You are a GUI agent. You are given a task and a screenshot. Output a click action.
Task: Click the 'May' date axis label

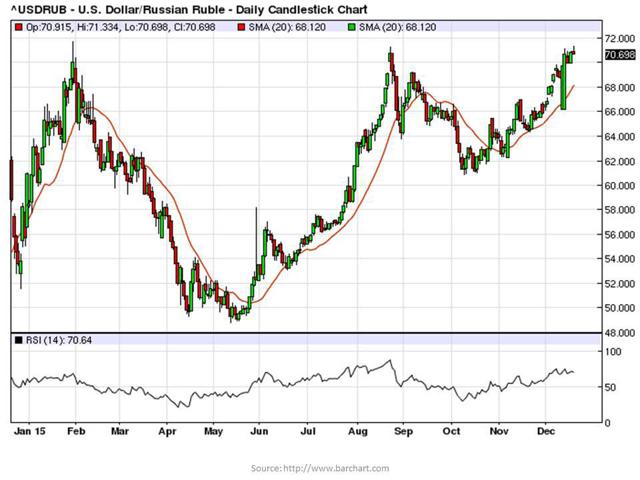click(x=213, y=431)
